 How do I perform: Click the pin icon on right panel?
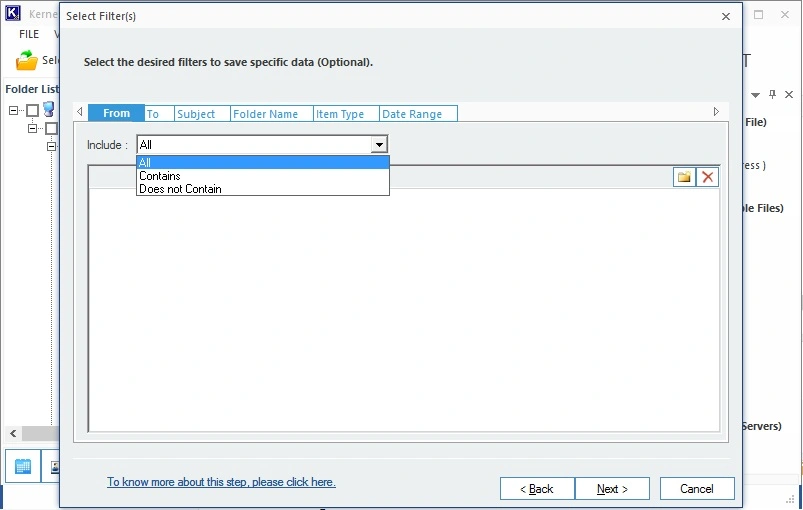point(772,95)
